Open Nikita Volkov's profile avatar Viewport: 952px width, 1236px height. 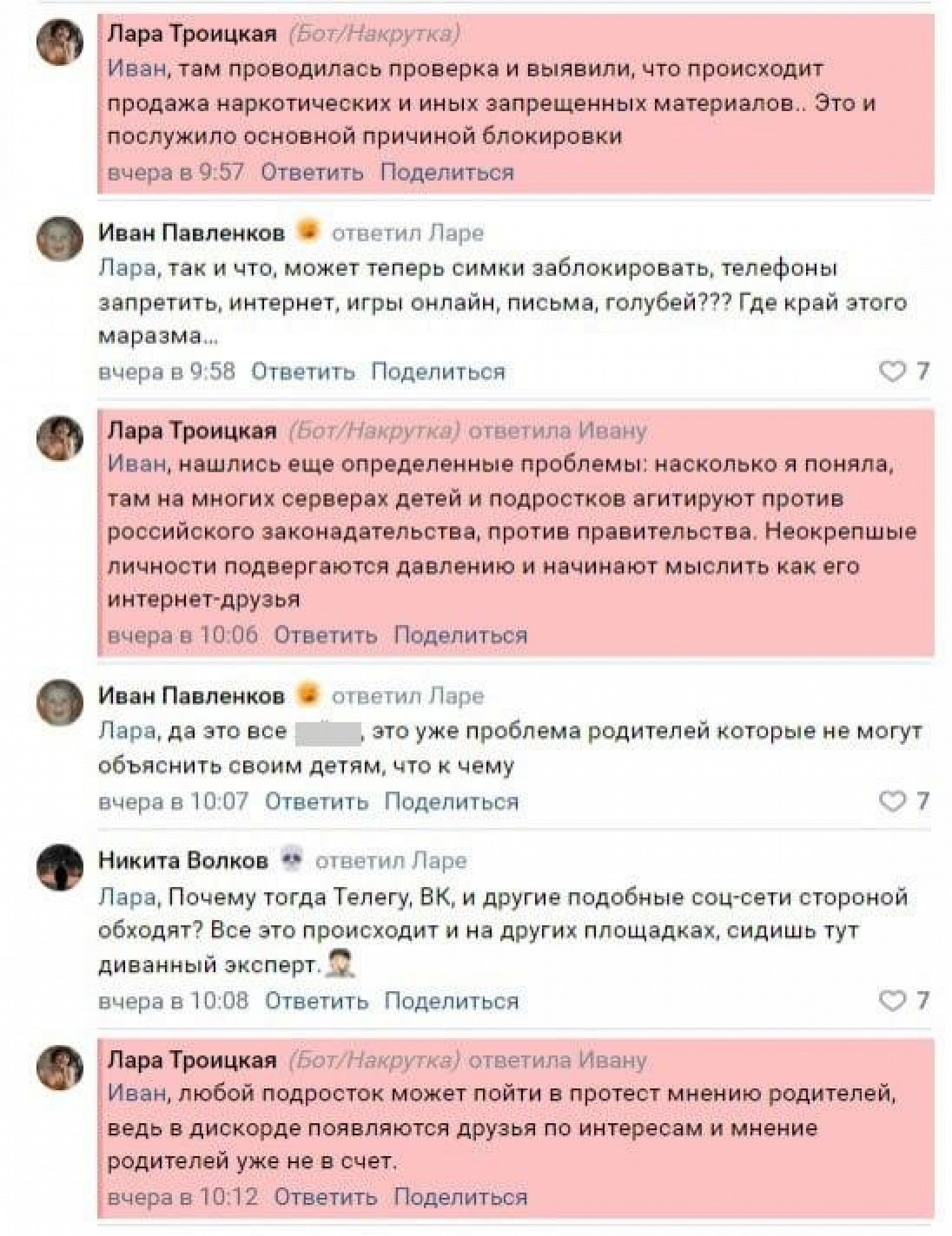click(x=60, y=867)
